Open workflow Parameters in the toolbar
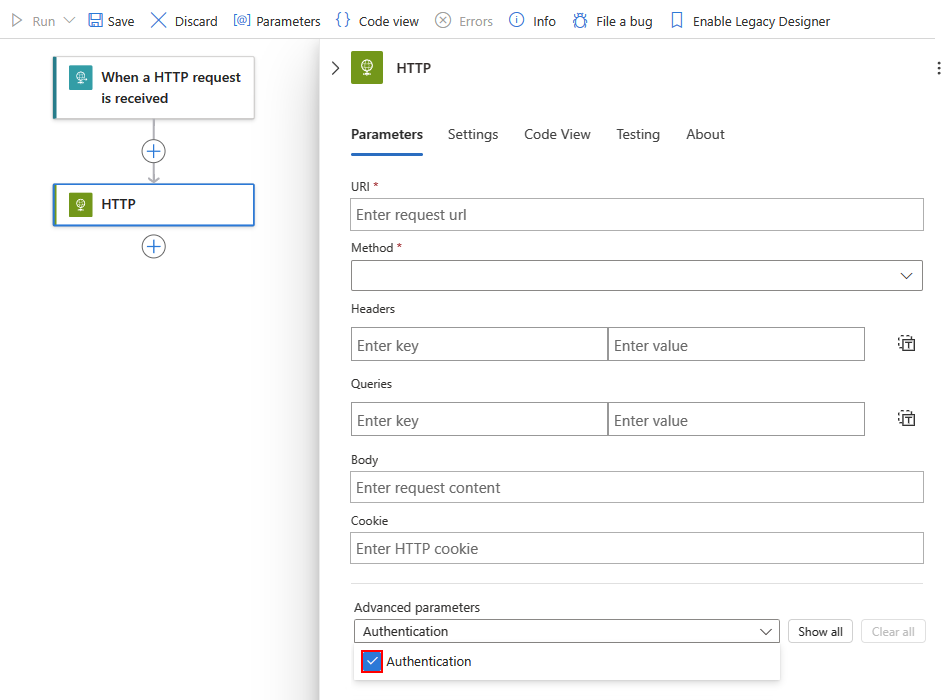 click(x=277, y=21)
